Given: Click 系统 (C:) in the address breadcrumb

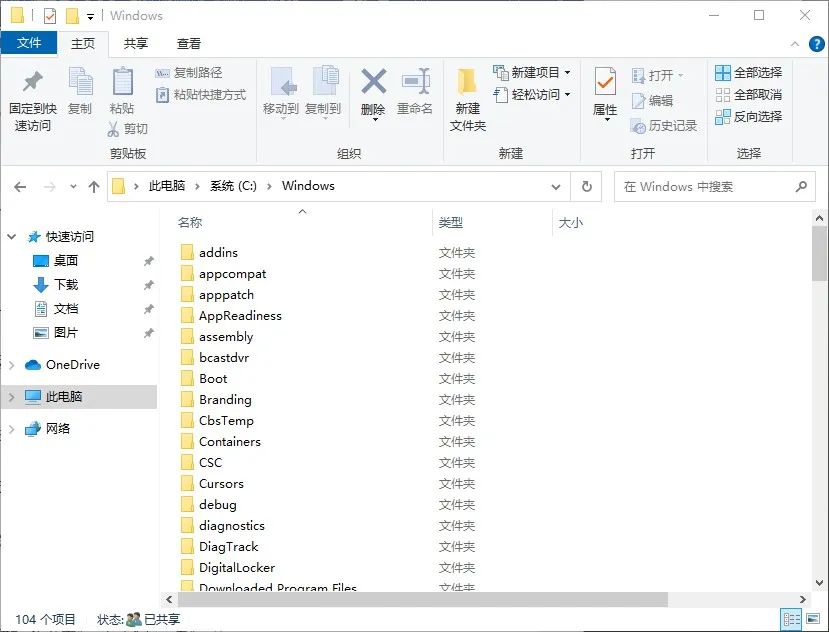Looking at the screenshot, I should (233, 186).
